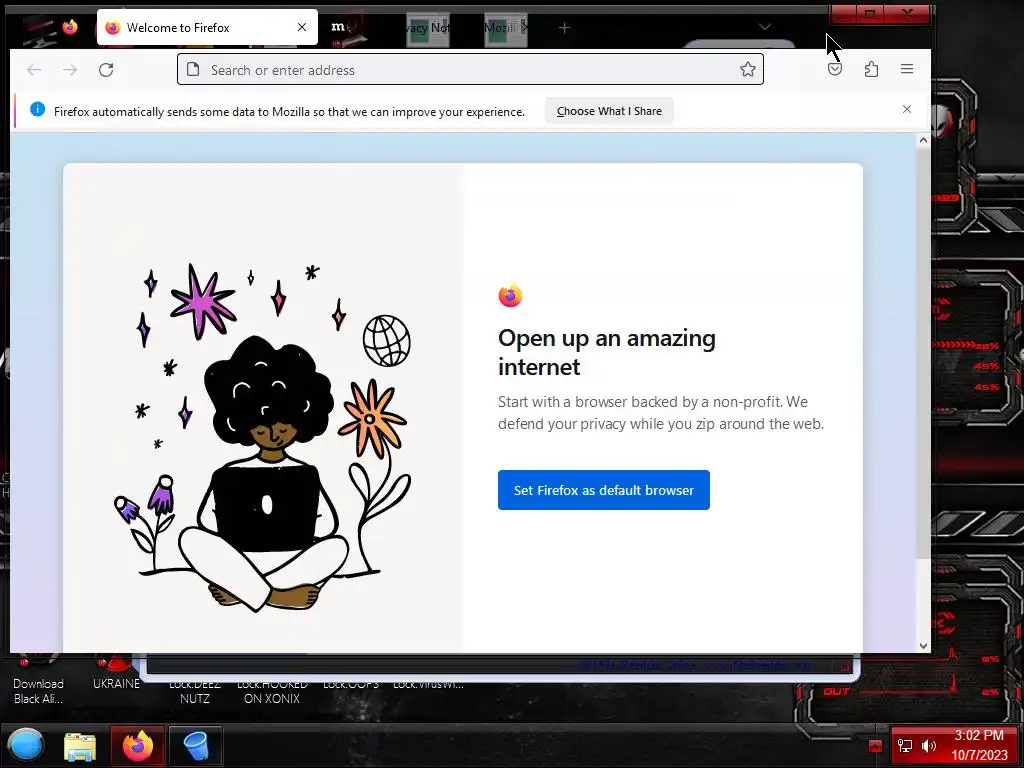Click the info icon in notification bar

point(38,109)
